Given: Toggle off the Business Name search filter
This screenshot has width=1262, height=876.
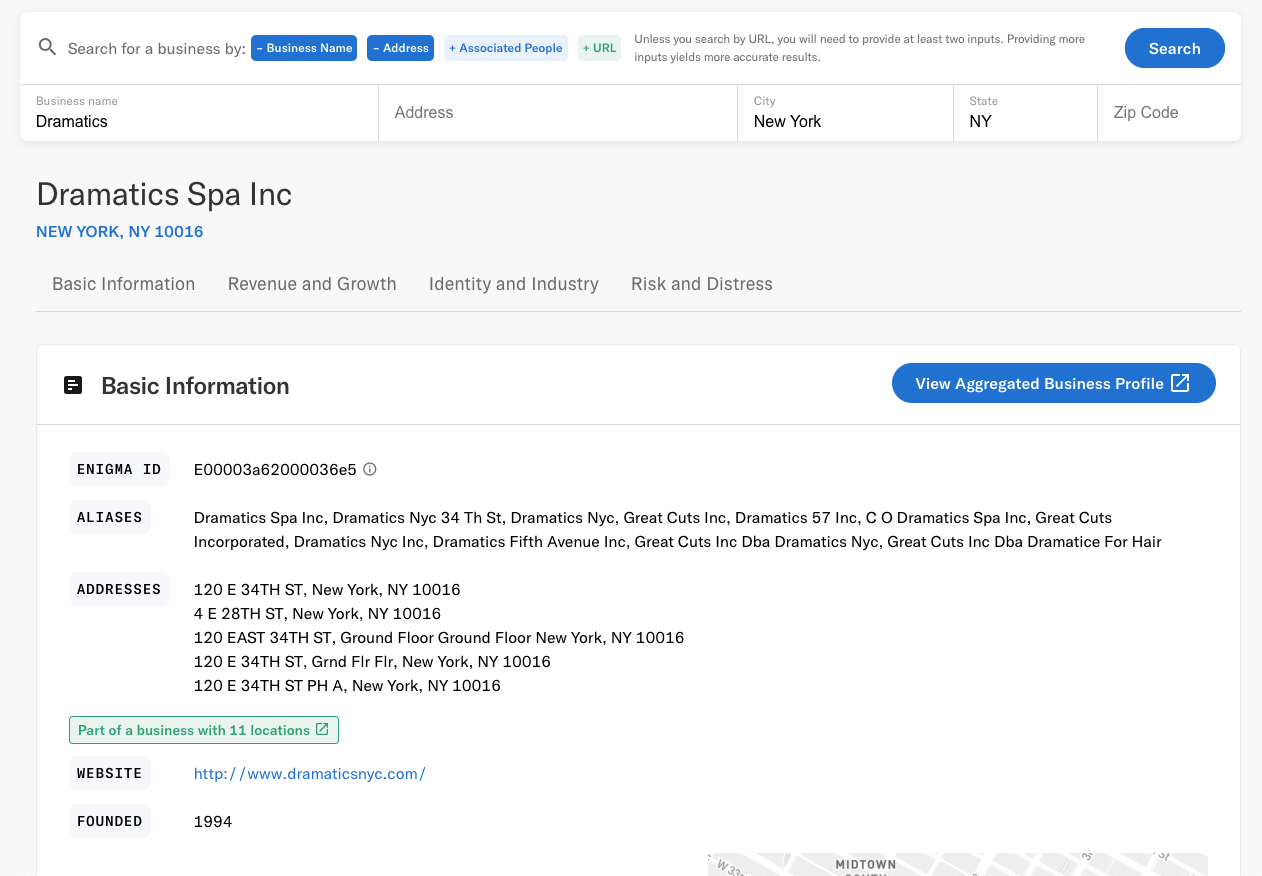Looking at the screenshot, I should pos(303,47).
